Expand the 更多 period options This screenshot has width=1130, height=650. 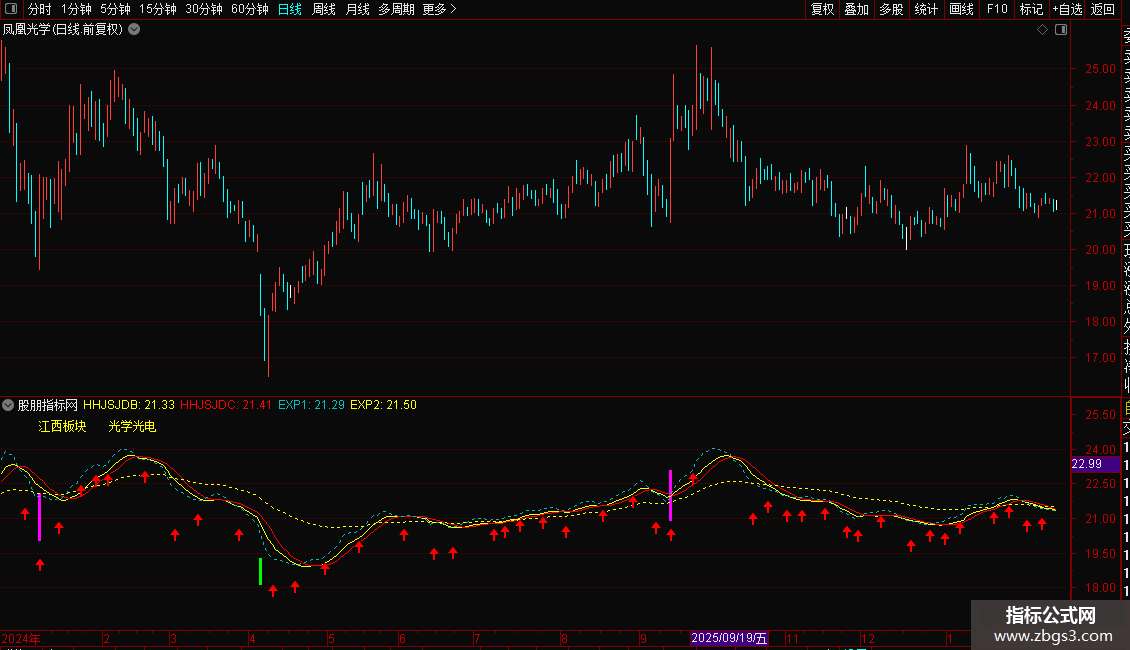click(440, 9)
